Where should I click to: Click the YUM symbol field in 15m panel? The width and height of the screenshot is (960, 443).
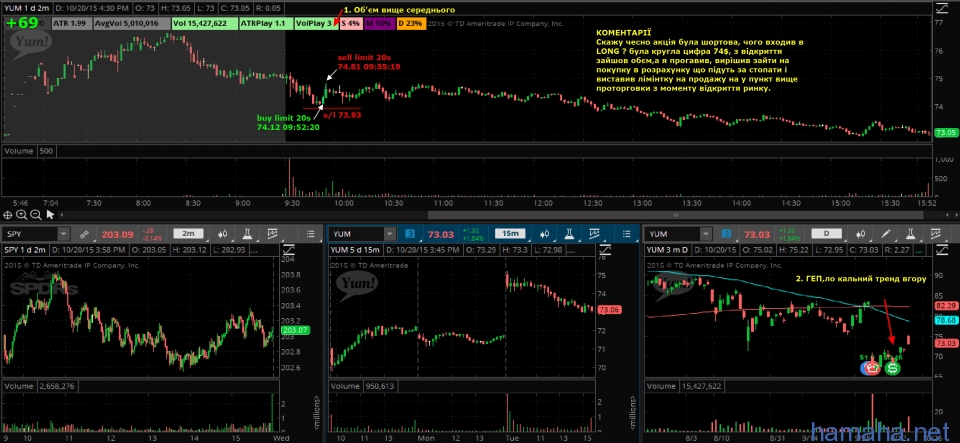358,234
